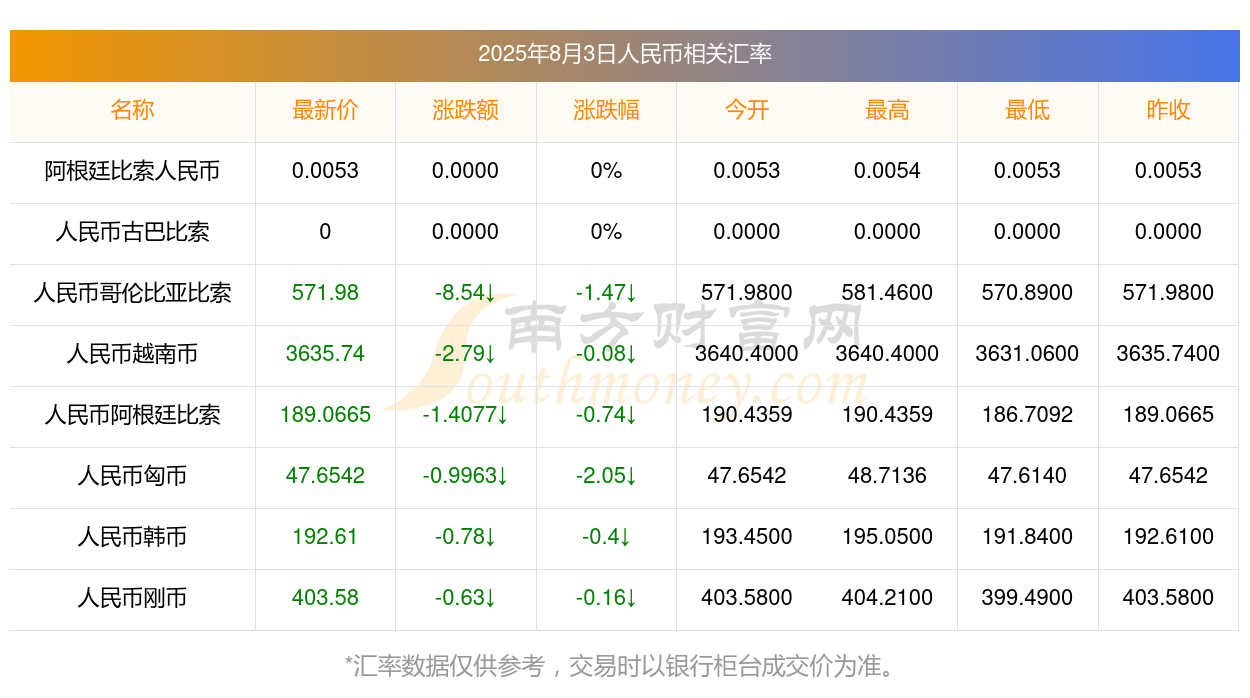Click change percent -0.16↓

pyautogui.click(x=606, y=598)
